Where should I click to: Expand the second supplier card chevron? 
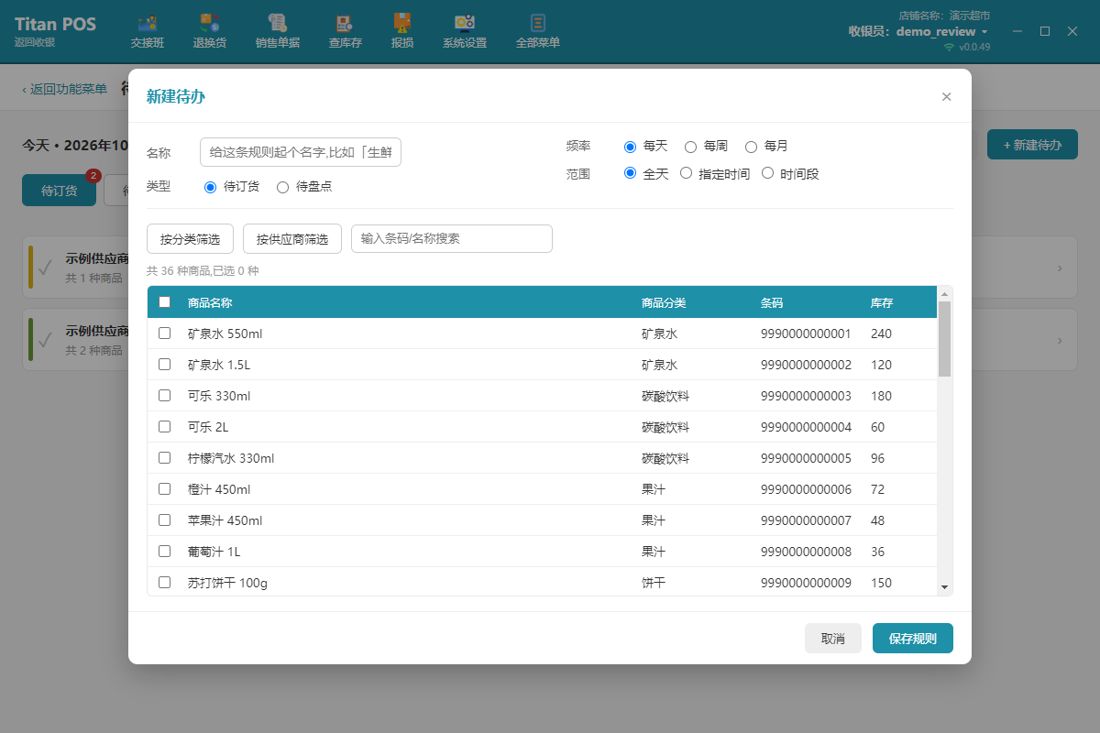1059,341
